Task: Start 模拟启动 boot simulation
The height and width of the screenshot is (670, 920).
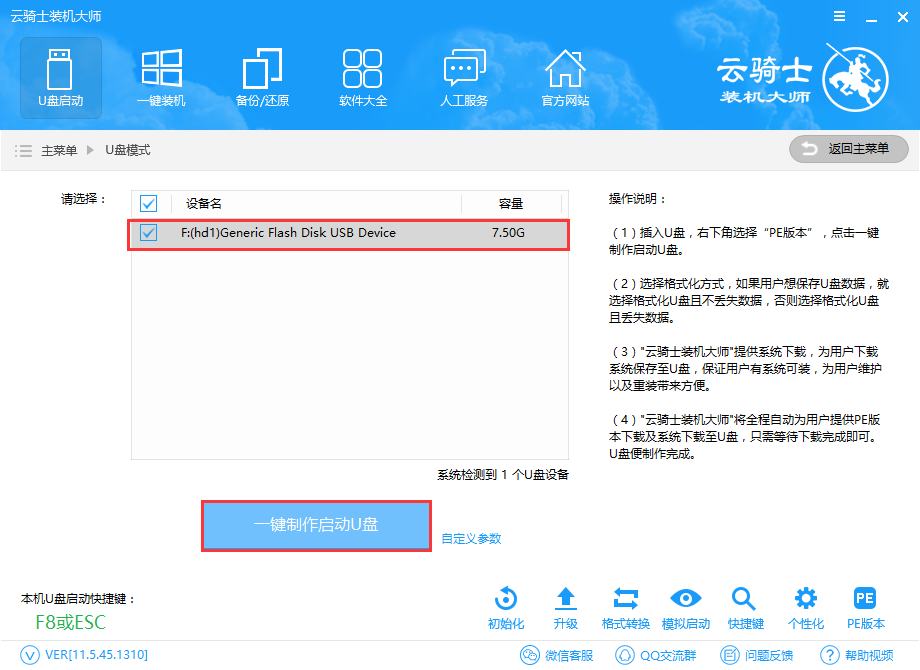Action: 685,607
